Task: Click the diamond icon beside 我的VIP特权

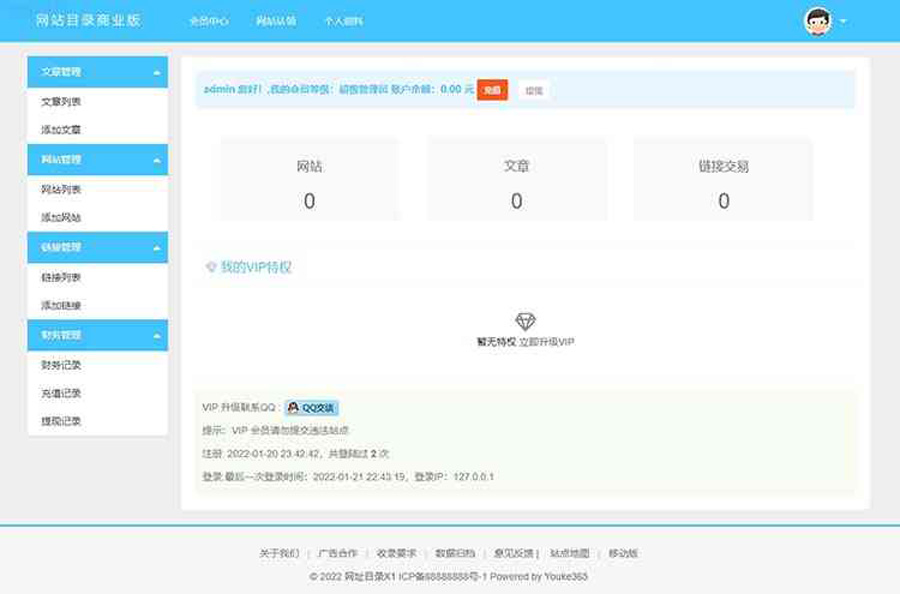Action: click(211, 268)
